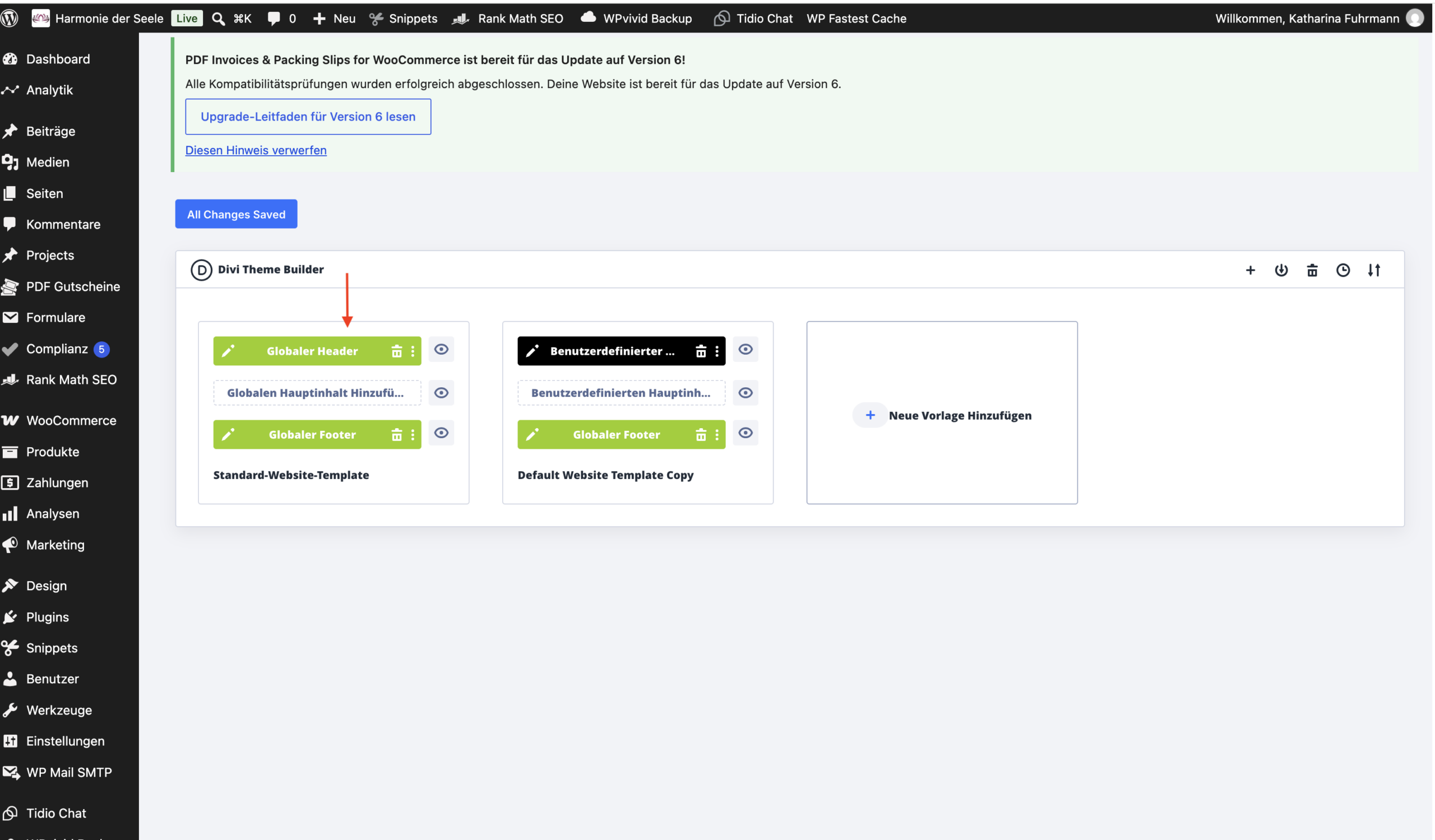The image size is (1435, 840).
Task: Click the Standard-Website-Template title
Action: pyautogui.click(x=291, y=475)
